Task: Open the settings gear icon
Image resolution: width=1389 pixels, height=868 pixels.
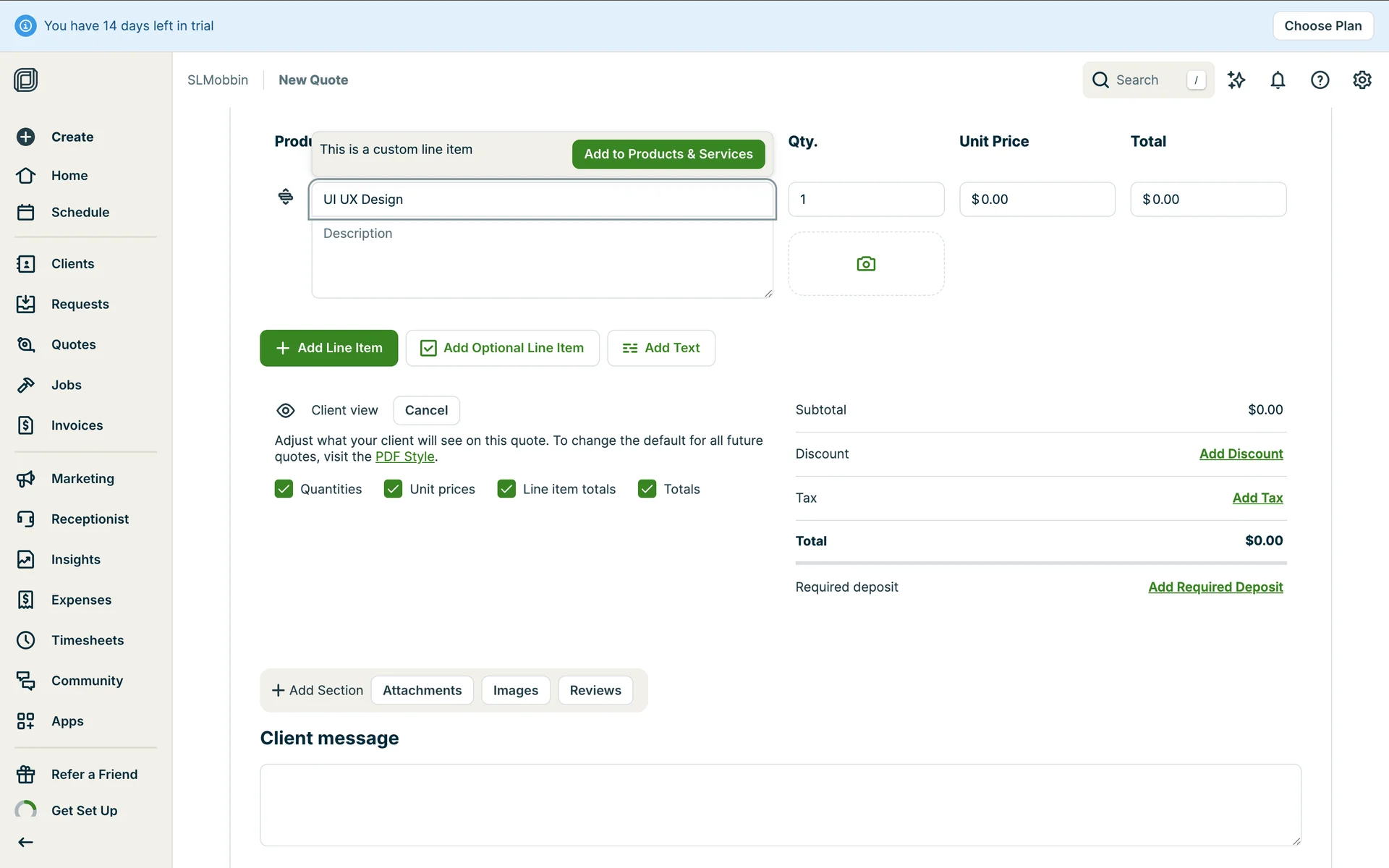Action: pyautogui.click(x=1362, y=80)
